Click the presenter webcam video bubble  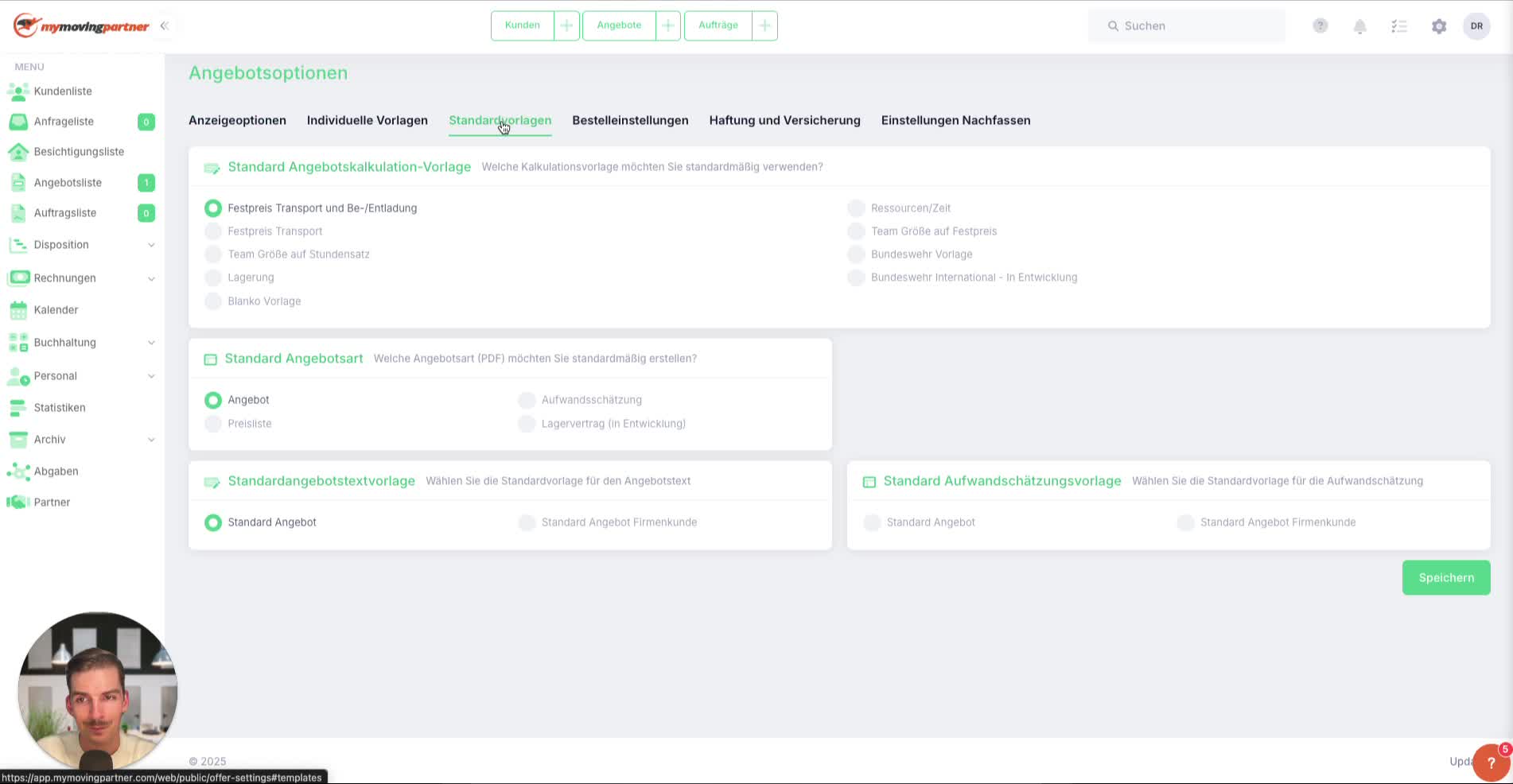(x=97, y=692)
